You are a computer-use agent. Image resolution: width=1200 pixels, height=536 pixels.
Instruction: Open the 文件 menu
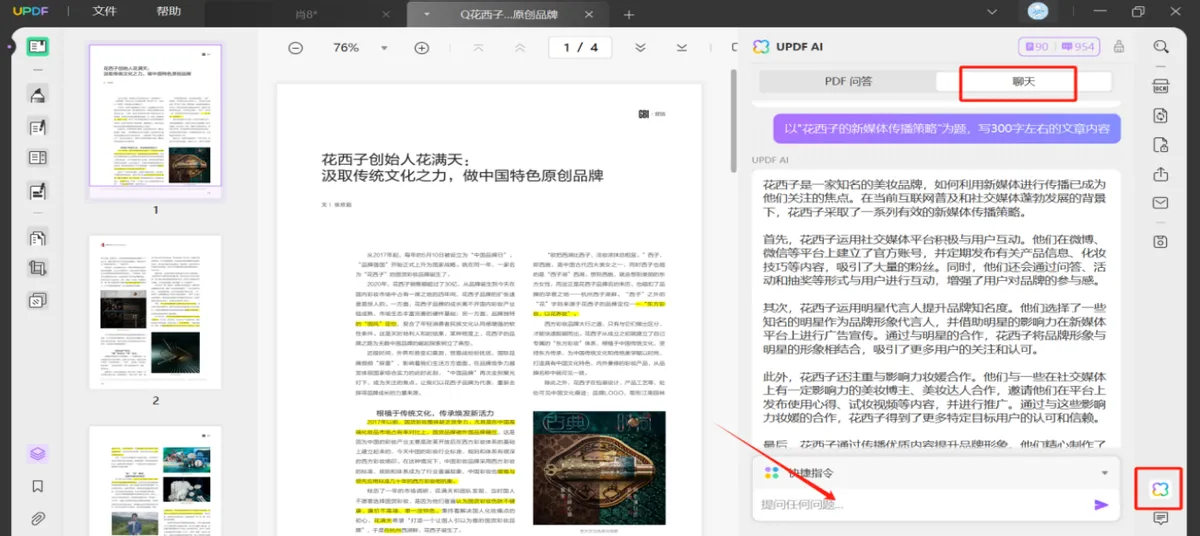pyautogui.click(x=104, y=12)
